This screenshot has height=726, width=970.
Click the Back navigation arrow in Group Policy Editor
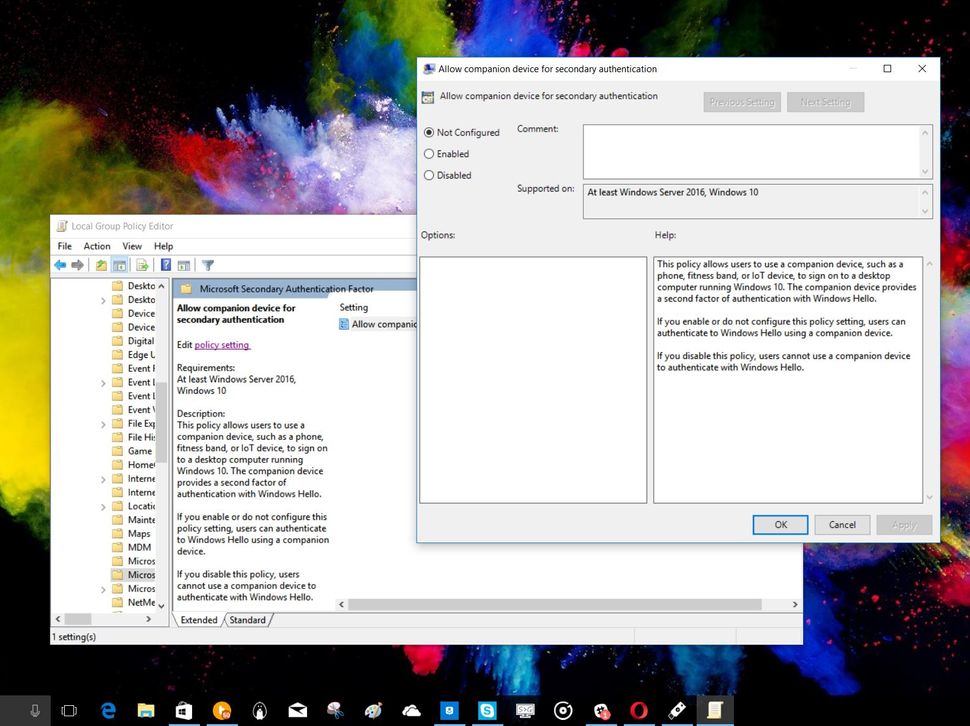[x=61, y=265]
